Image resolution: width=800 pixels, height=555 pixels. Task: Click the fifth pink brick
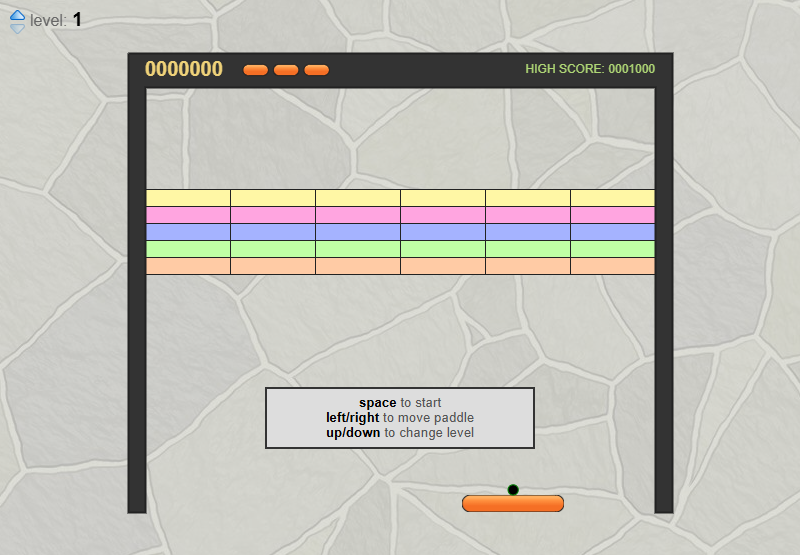tap(528, 215)
